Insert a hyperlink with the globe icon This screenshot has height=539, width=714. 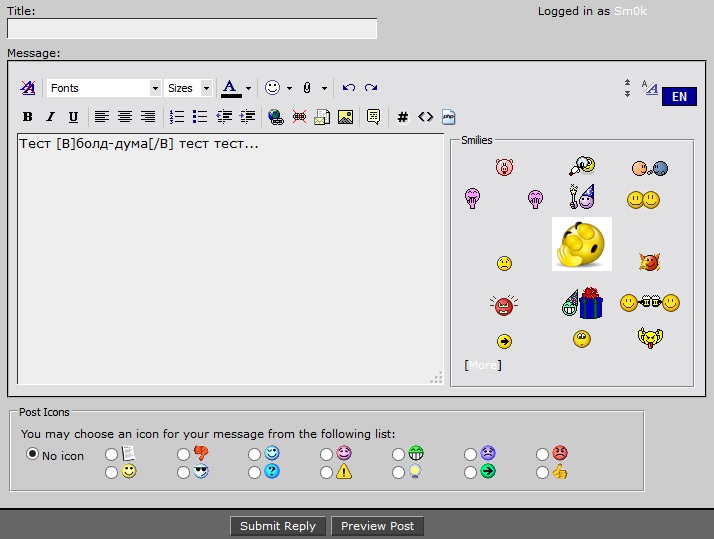pos(276,117)
